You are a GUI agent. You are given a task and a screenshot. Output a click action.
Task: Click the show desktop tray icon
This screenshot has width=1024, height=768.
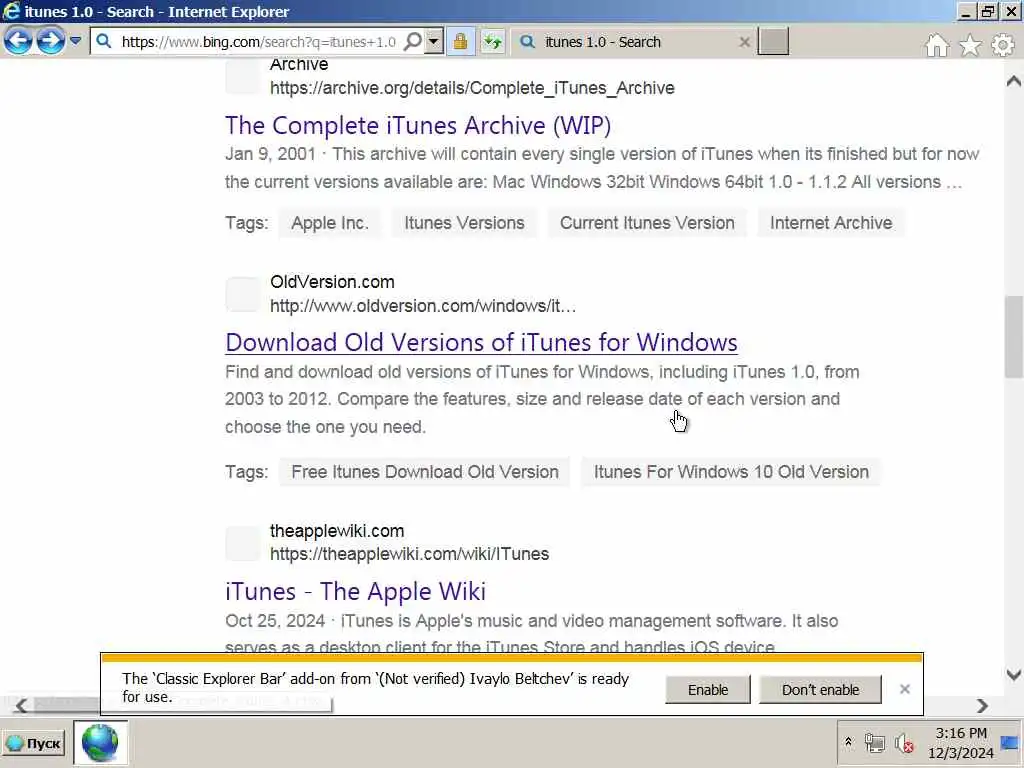point(1010,743)
